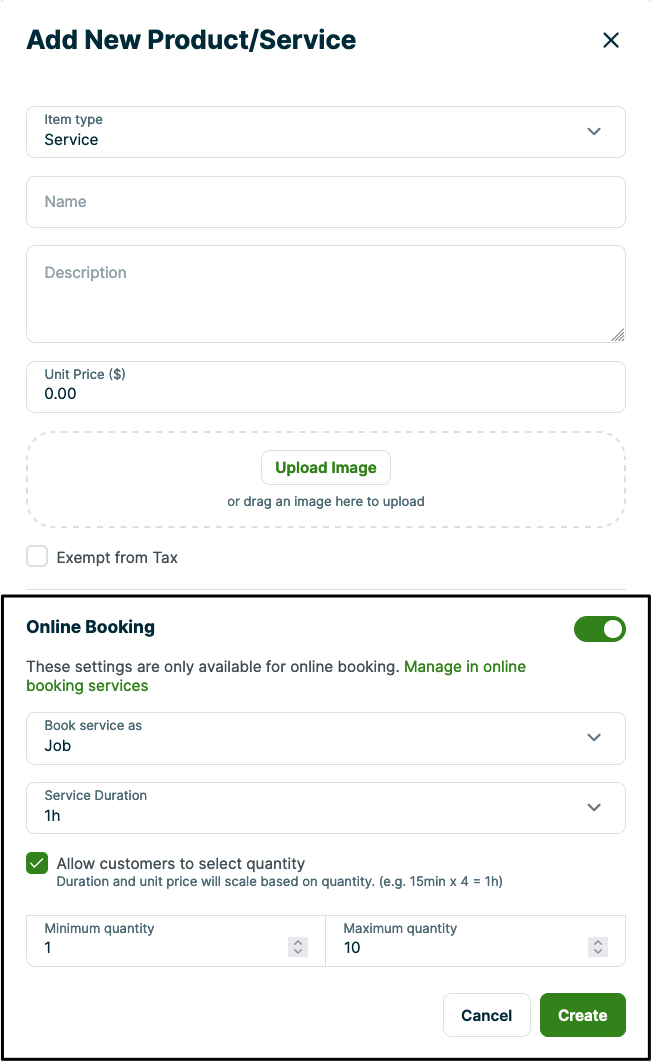Viewport: 651px width, 1062px height.
Task: Uncheck Allow customers to select quantity
Action: (37, 863)
